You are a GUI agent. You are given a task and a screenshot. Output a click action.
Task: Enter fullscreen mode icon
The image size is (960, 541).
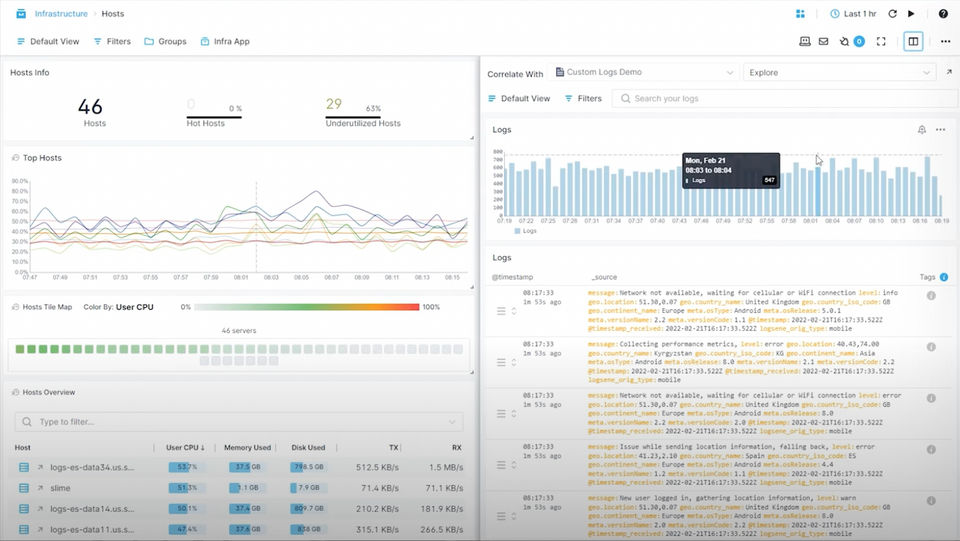point(881,42)
